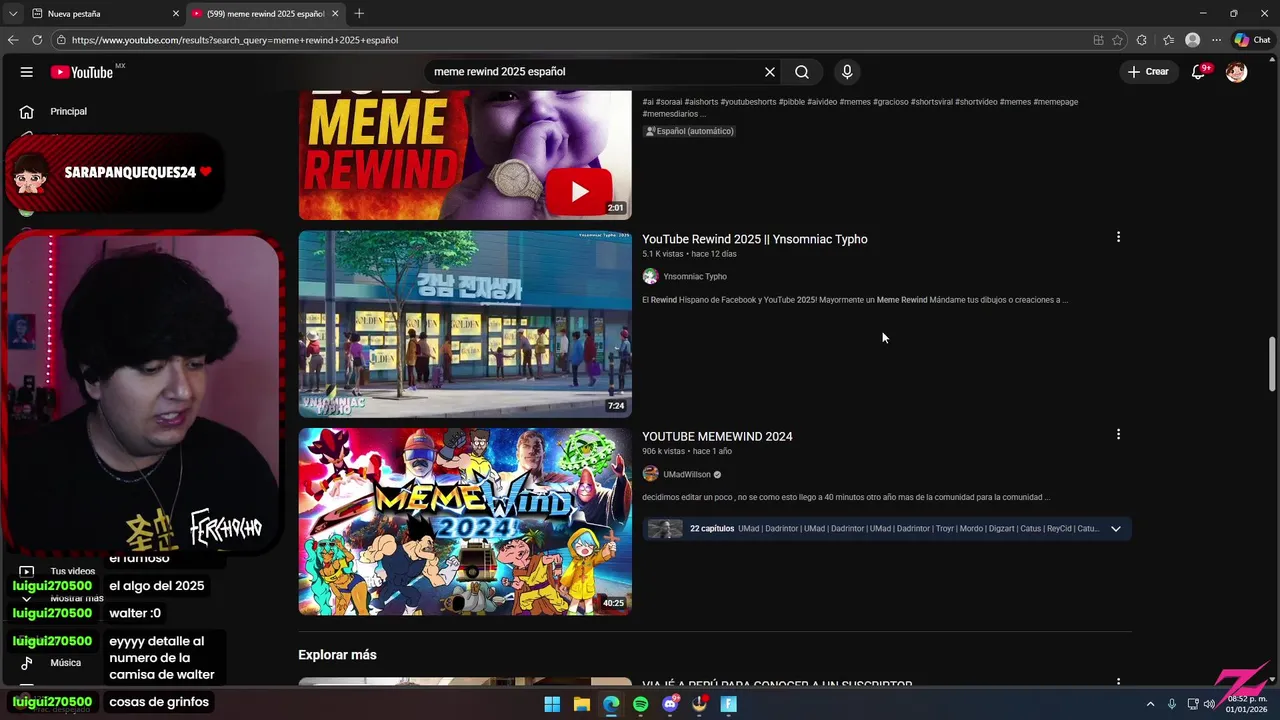Viewport: 1280px width, 720px height.
Task: Click the system tray volume icon
Action: pyautogui.click(x=1210, y=704)
